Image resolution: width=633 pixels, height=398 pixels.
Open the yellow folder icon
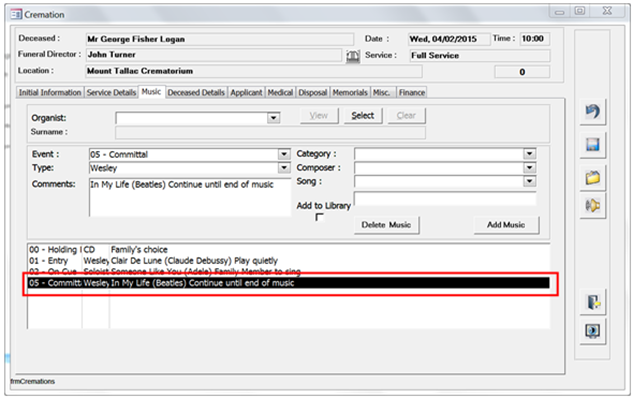593,178
